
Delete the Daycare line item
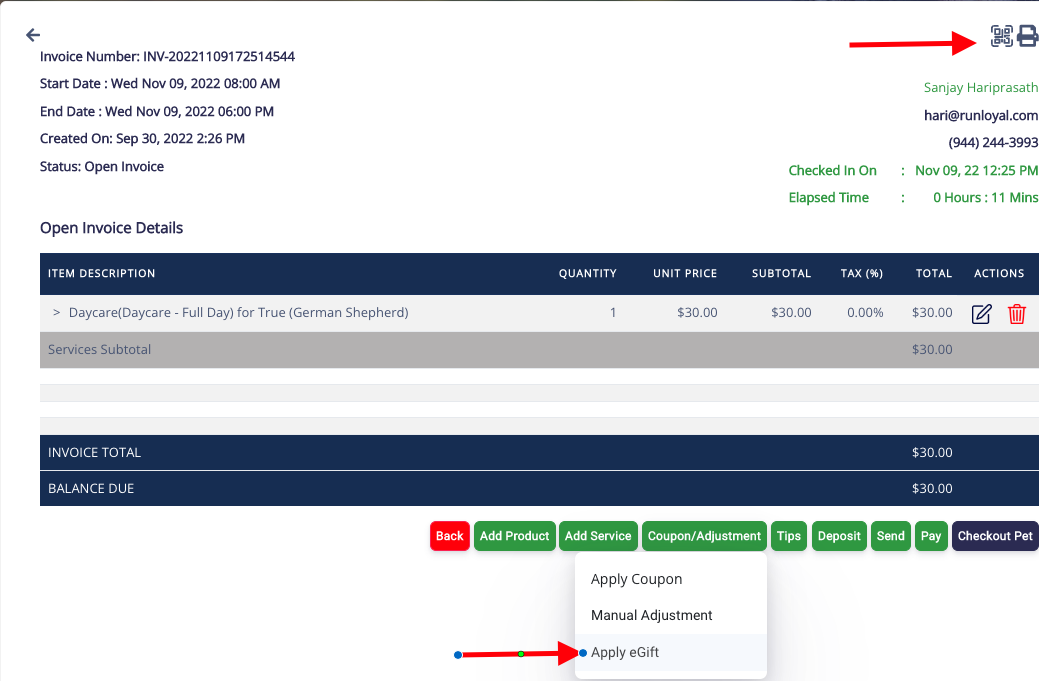[x=1016, y=313]
